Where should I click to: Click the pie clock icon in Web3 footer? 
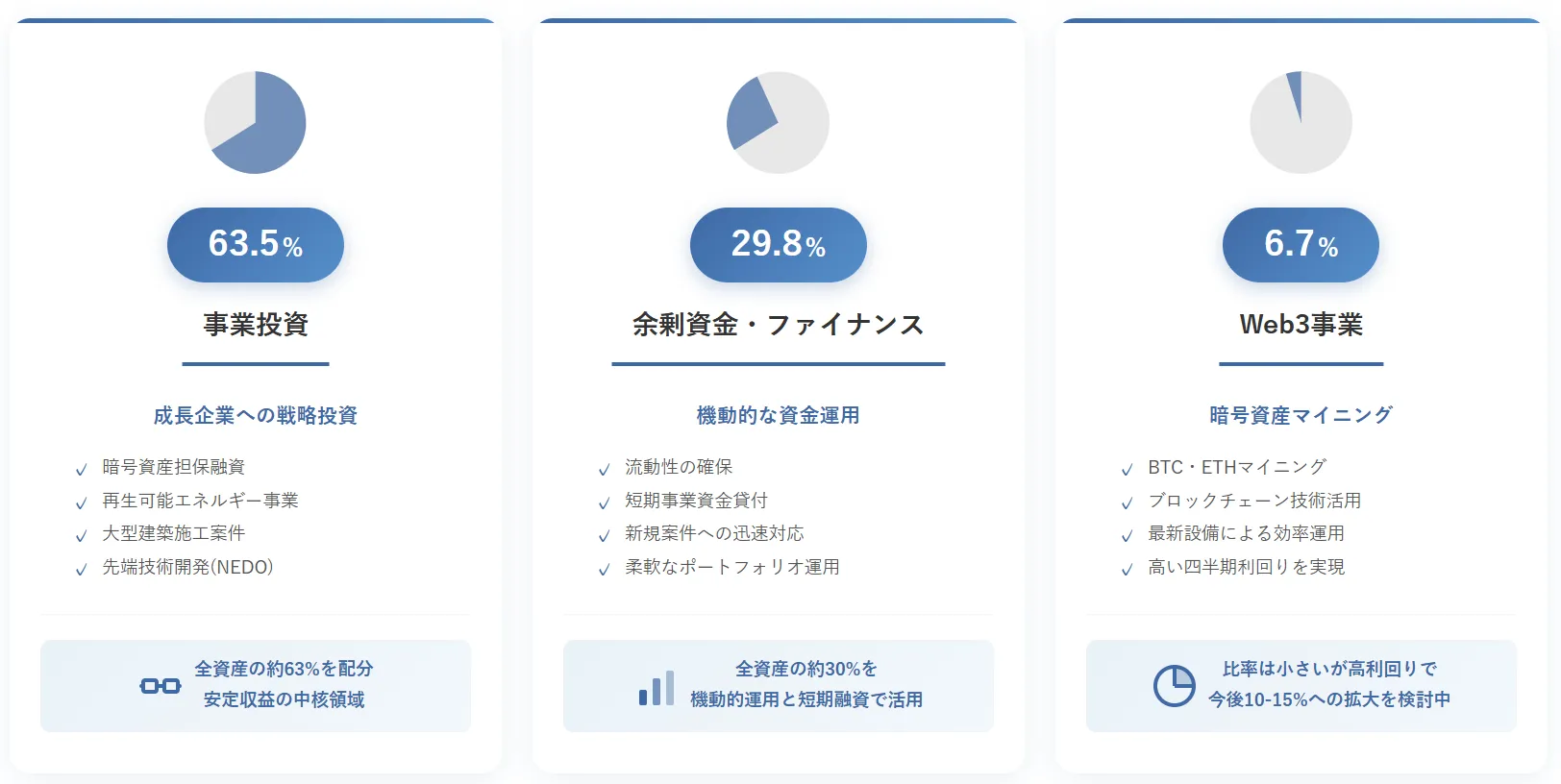(1174, 686)
